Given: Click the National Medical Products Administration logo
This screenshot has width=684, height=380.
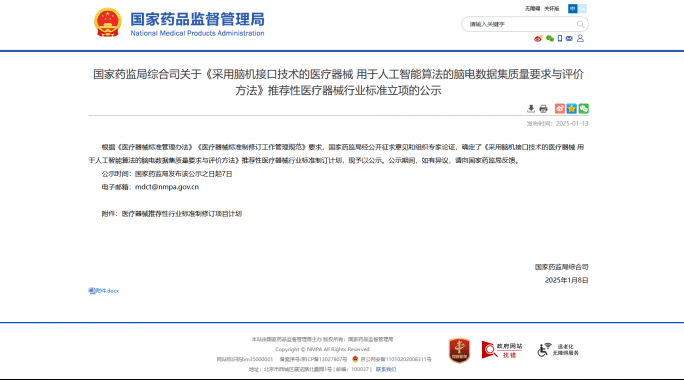Looking at the screenshot, I should tap(179, 23).
